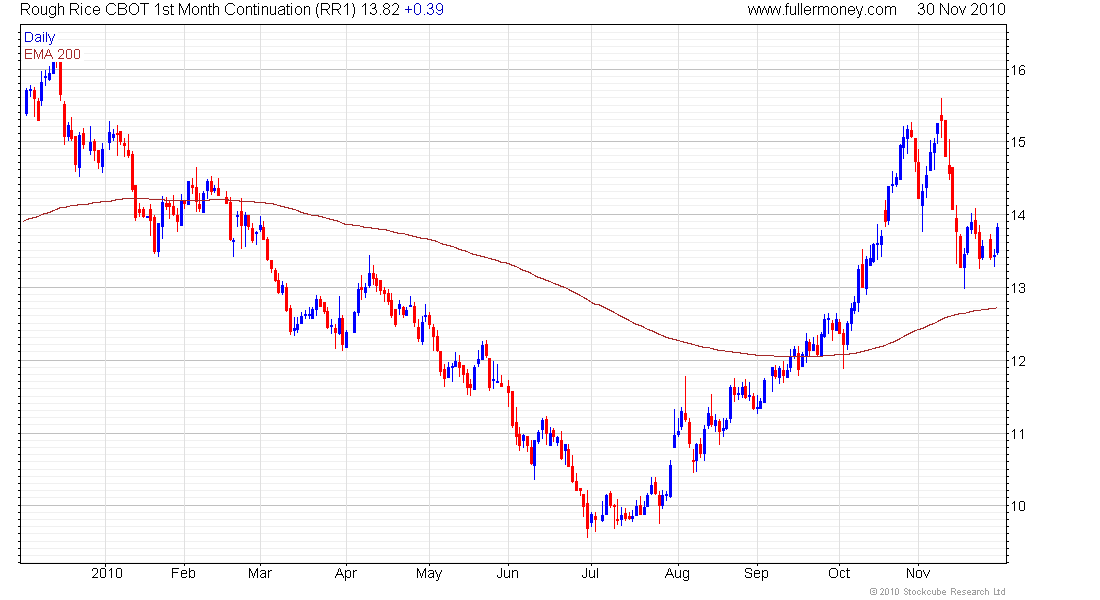Click the x-axis label 'Apr'
Viewport: 1100px width, 600px height.
346,573
